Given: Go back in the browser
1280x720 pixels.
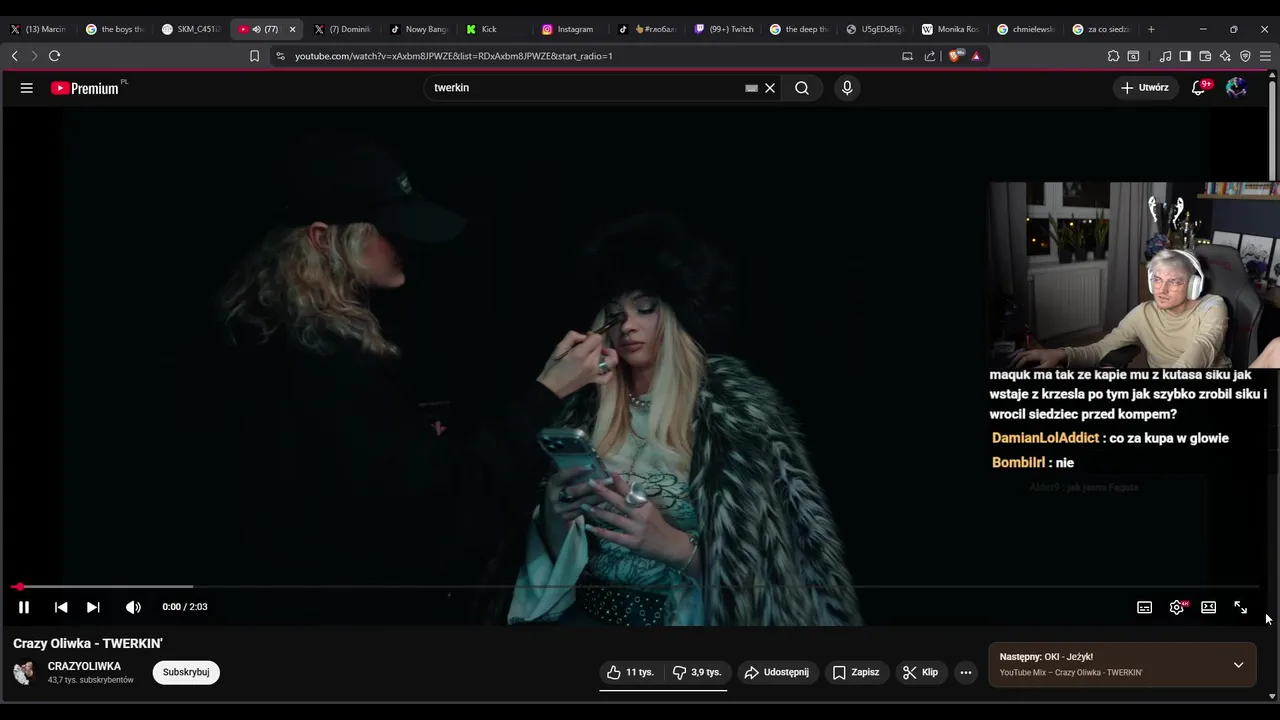Looking at the screenshot, I should click(x=14, y=56).
